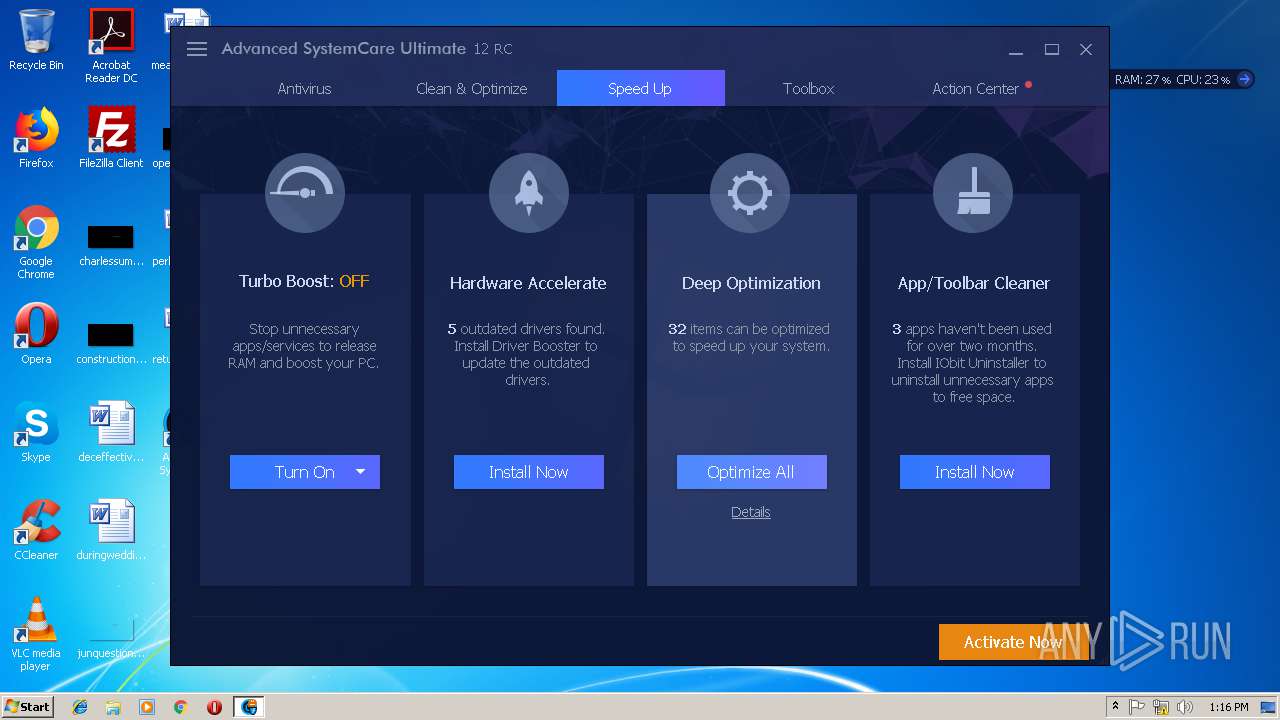
Task: Click the Hardware Accelerate rocket icon
Action: click(x=528, y=193)
